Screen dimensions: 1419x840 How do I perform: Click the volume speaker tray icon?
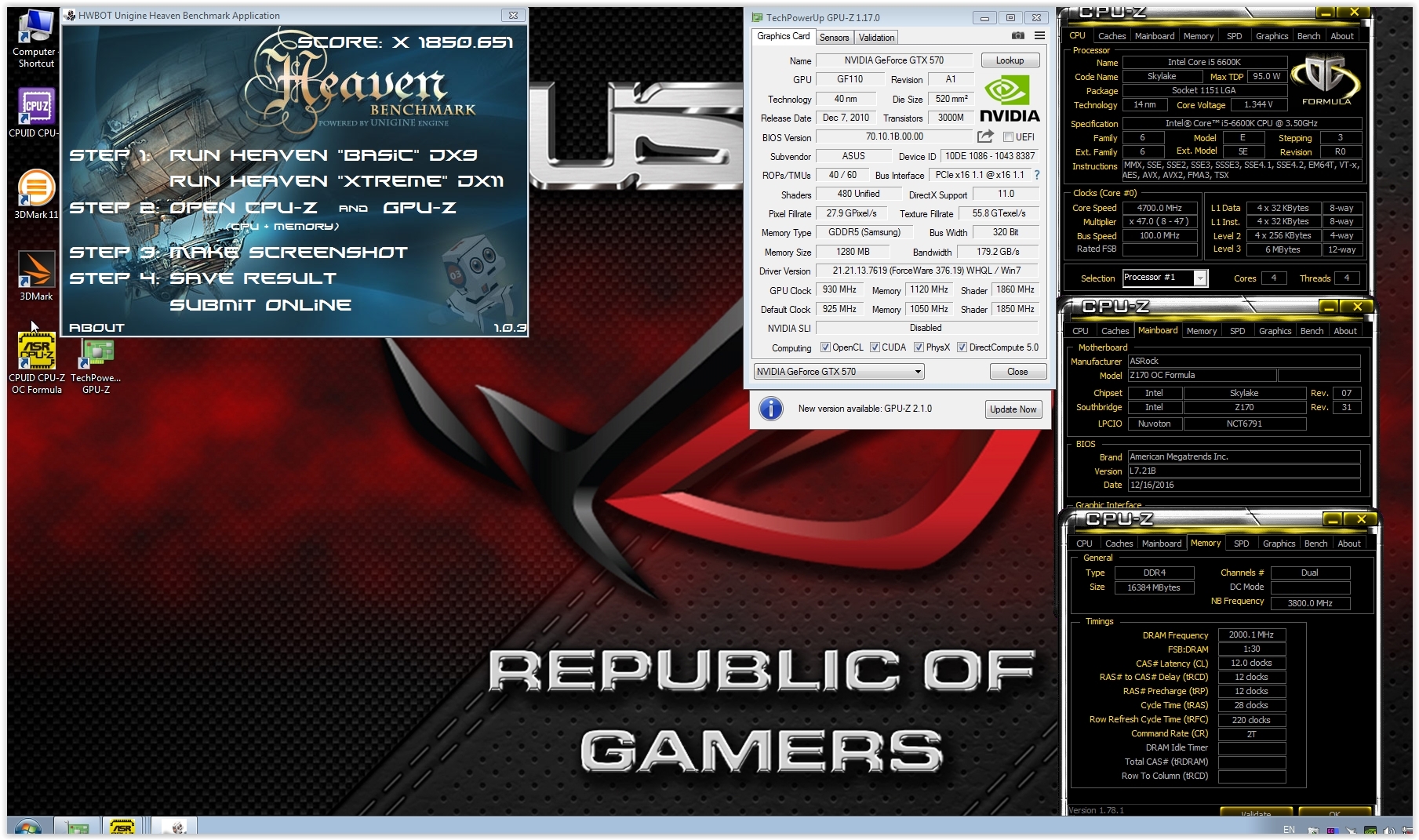1388,831
